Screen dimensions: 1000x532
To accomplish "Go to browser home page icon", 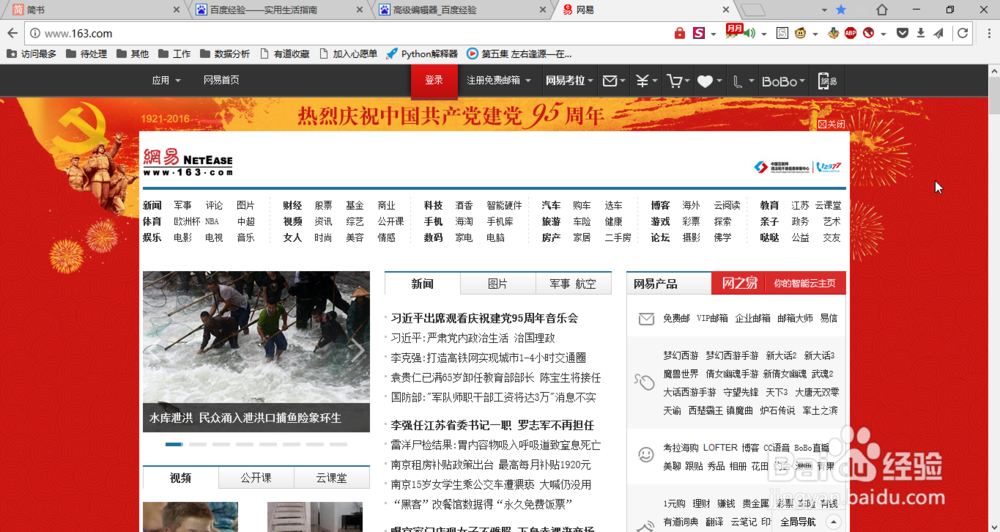I will pos(882,10).
